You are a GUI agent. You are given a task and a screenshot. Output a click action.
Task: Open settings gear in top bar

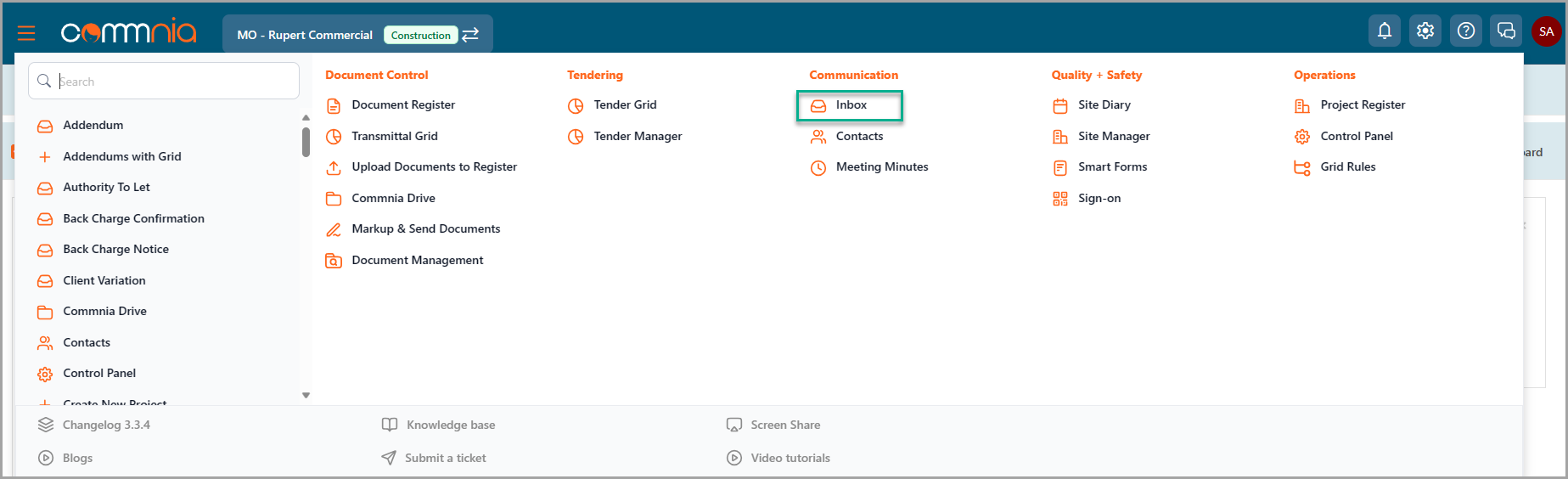(x=1425, y=31)
